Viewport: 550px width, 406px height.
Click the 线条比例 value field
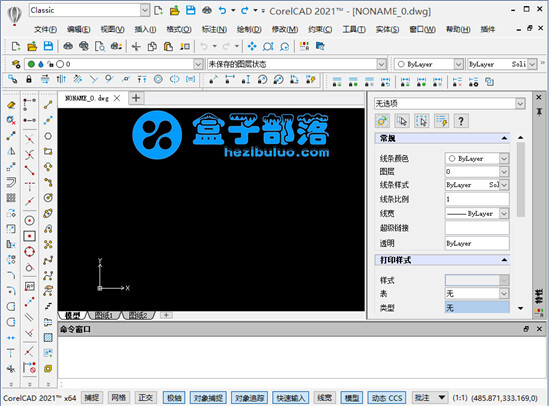click(477, 199)
